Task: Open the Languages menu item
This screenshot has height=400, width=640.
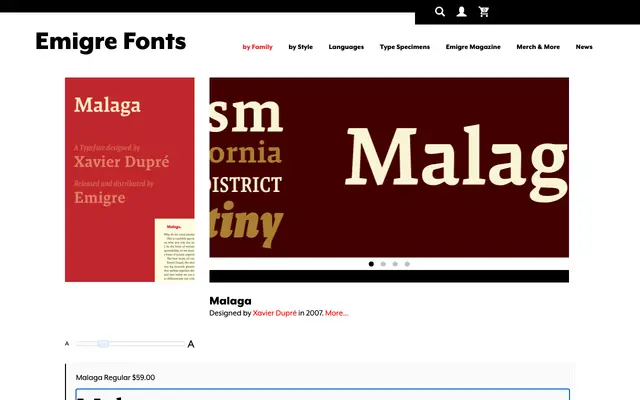Action: 346,47
